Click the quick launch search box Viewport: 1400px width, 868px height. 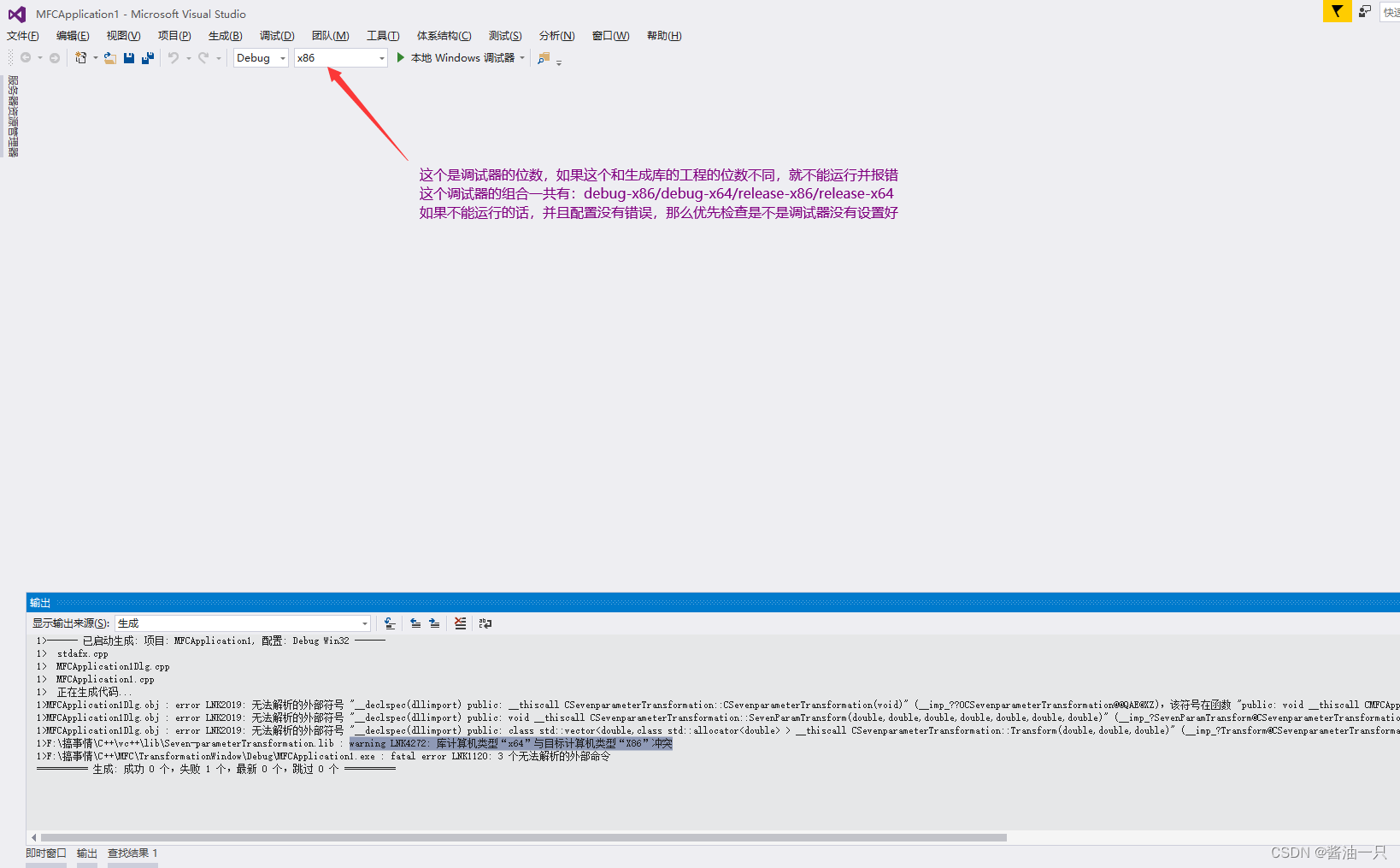click(x=1391, y=12)
